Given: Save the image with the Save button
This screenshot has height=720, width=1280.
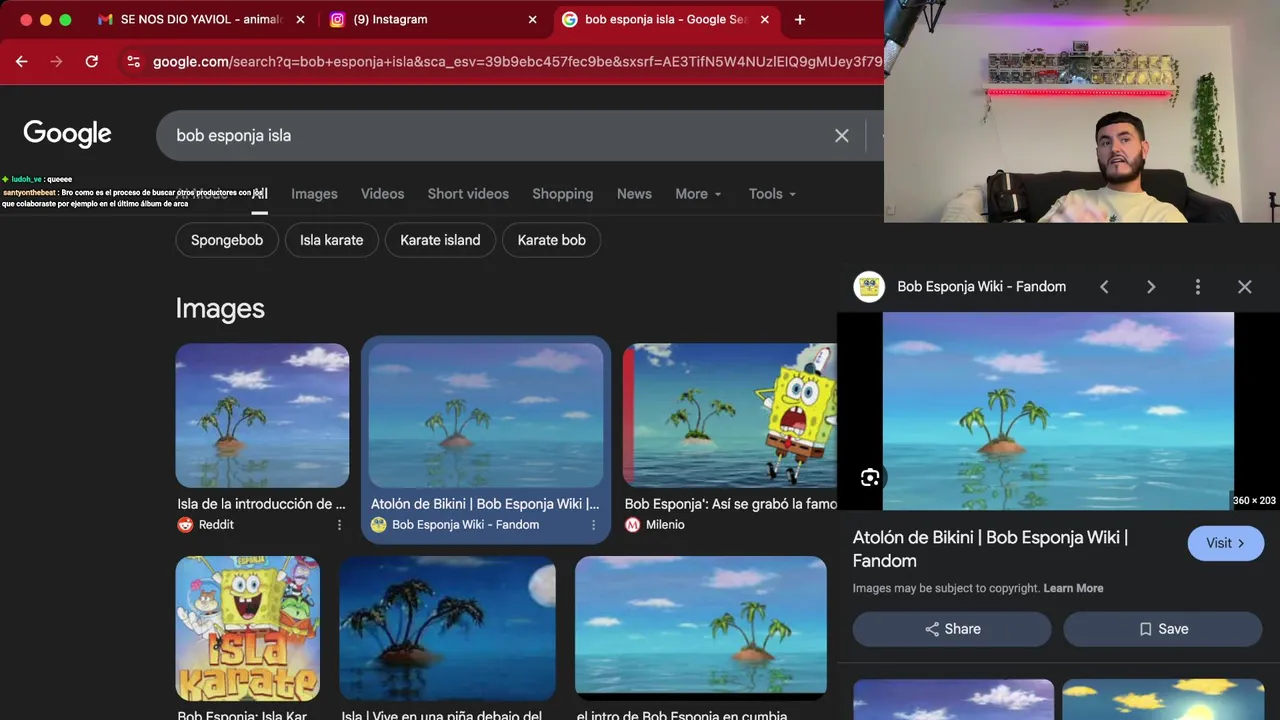Looking at the screenshot, I should click(1163, 629).
